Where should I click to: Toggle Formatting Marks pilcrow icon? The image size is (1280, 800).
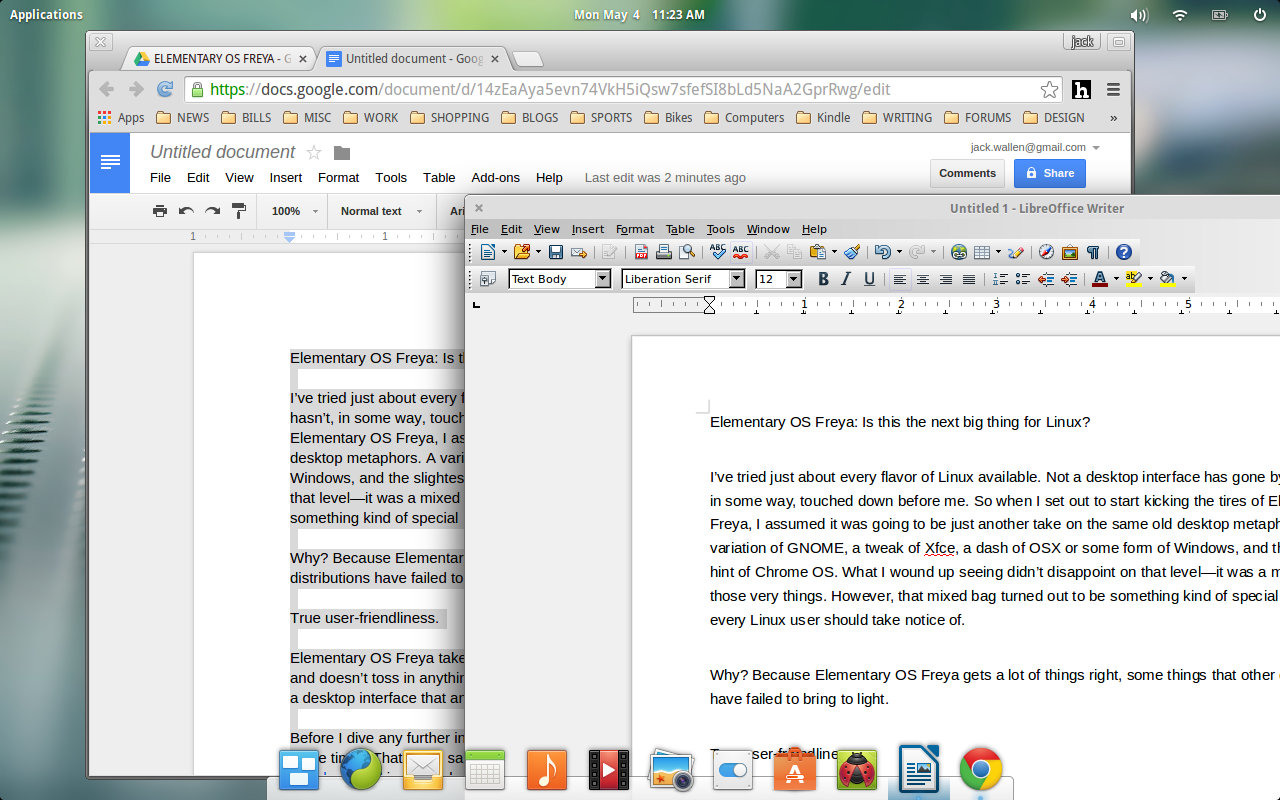coord(1092,252)
